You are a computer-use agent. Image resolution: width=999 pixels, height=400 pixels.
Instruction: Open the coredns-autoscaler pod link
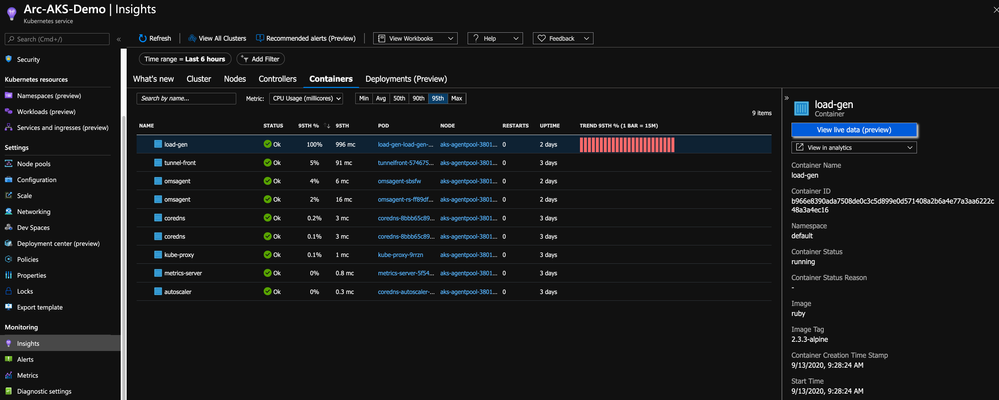click(405, 291)
